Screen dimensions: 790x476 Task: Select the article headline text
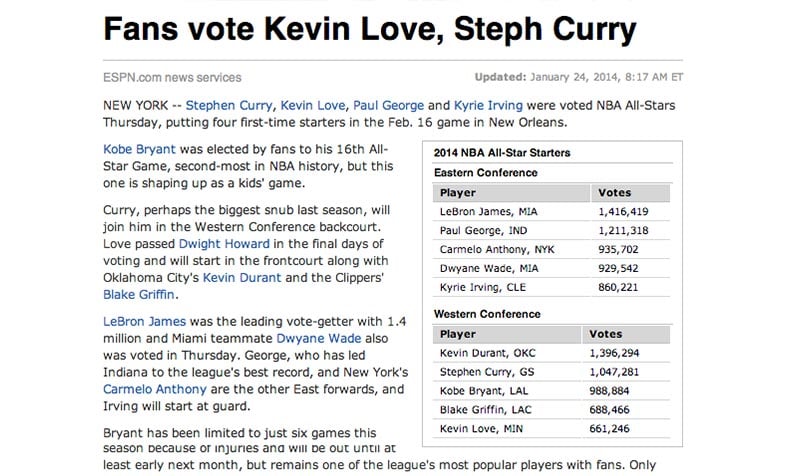370,29
